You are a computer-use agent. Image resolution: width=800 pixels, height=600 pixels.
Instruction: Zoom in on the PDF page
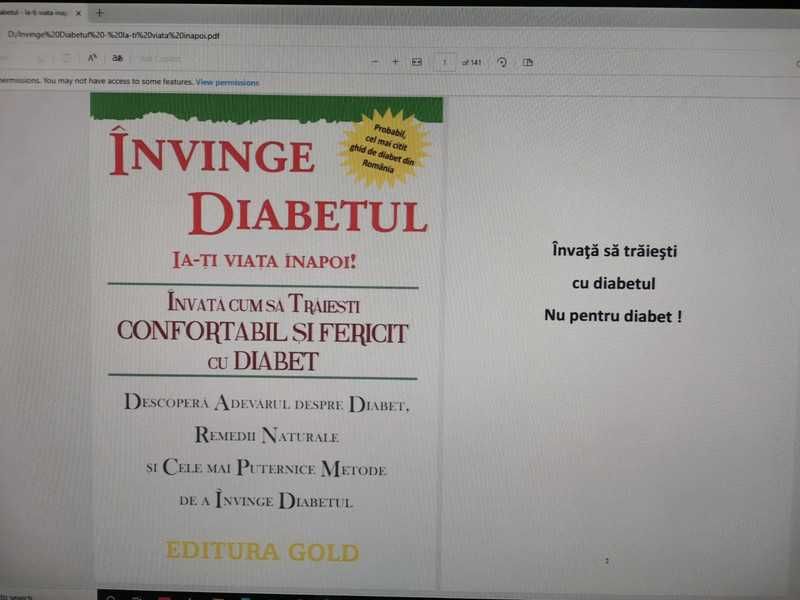[x=395, y=62]
